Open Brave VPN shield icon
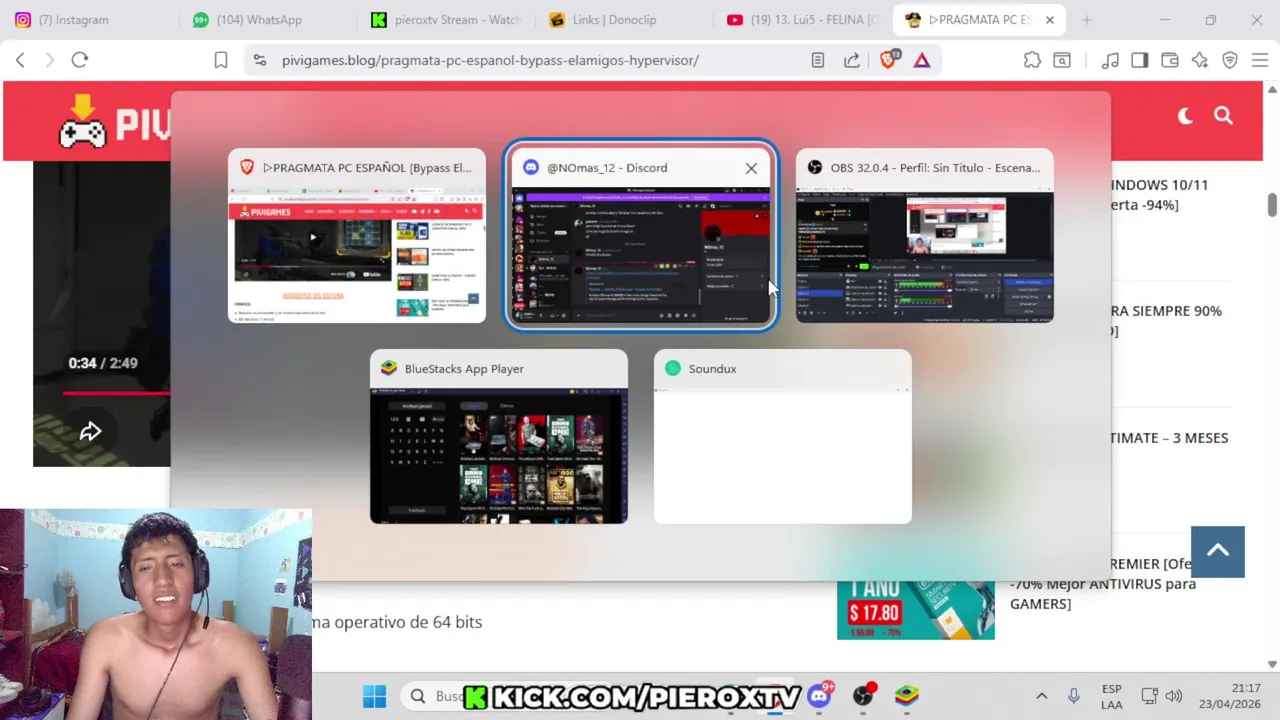 1230,60
